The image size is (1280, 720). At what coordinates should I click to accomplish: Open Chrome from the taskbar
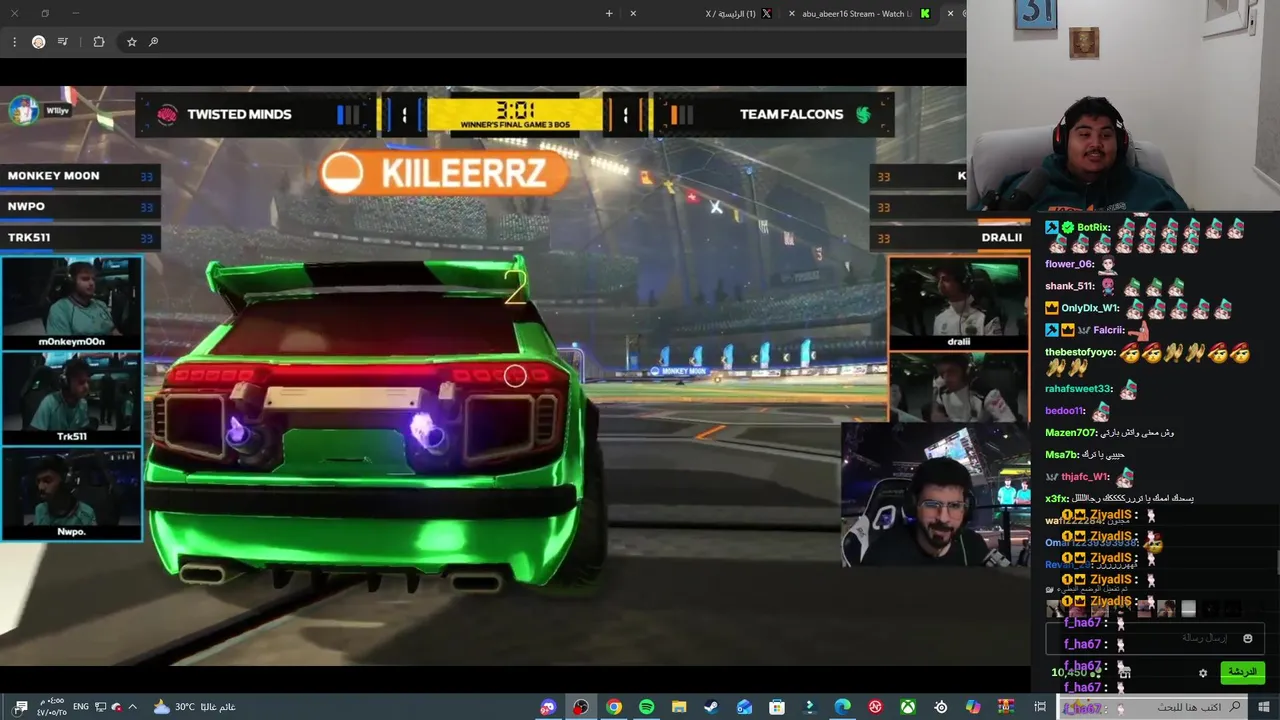point(614,707)
